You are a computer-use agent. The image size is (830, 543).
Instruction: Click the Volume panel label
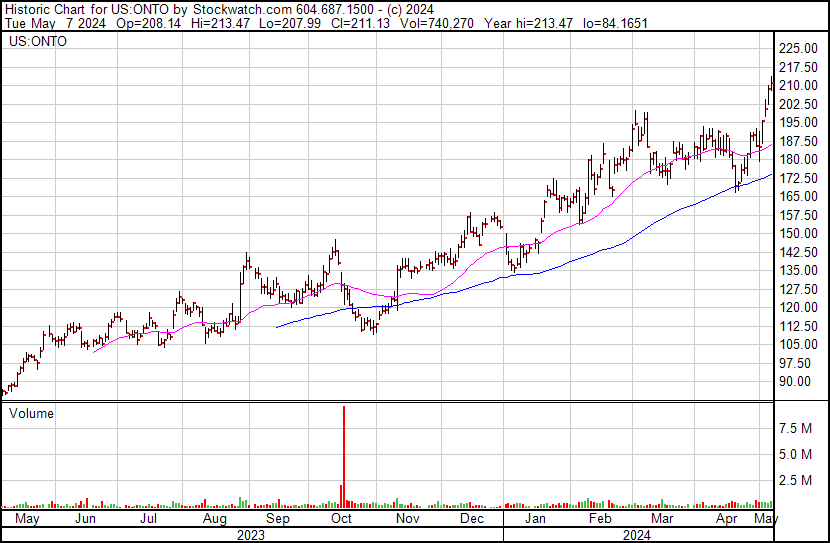30,413
